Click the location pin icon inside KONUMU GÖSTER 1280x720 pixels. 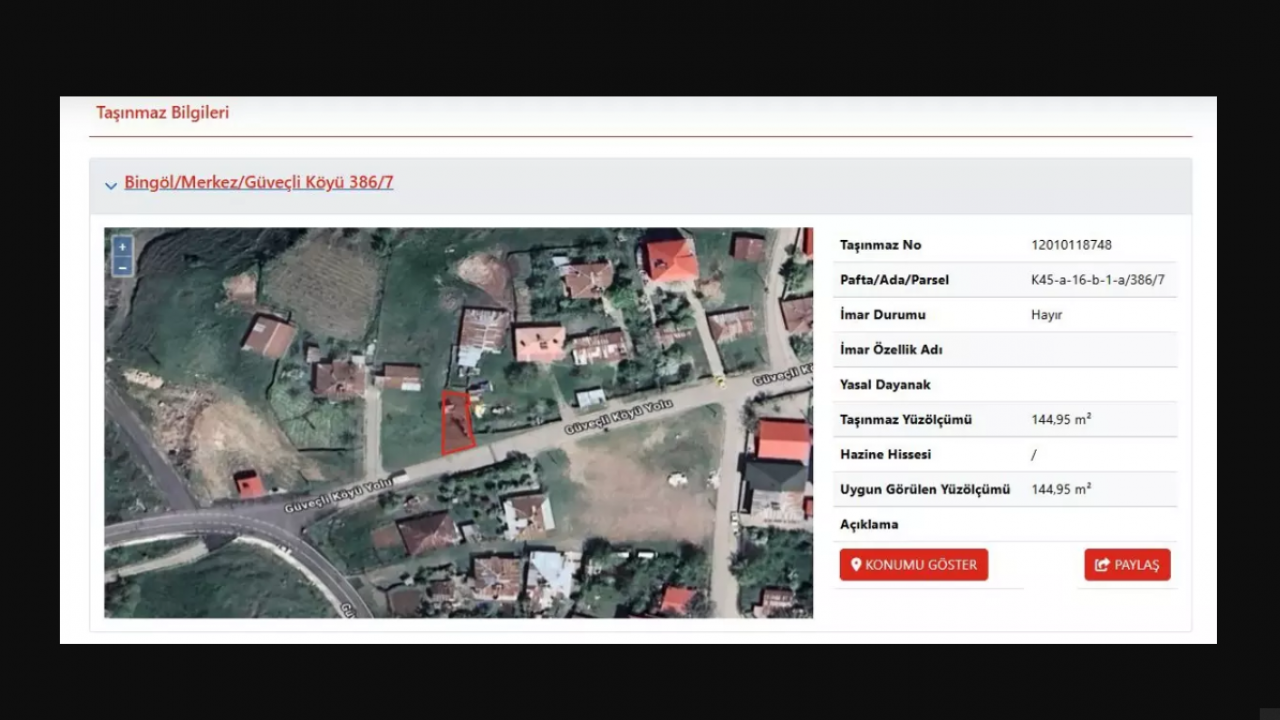pyautogui.click(x=855, y=565)
